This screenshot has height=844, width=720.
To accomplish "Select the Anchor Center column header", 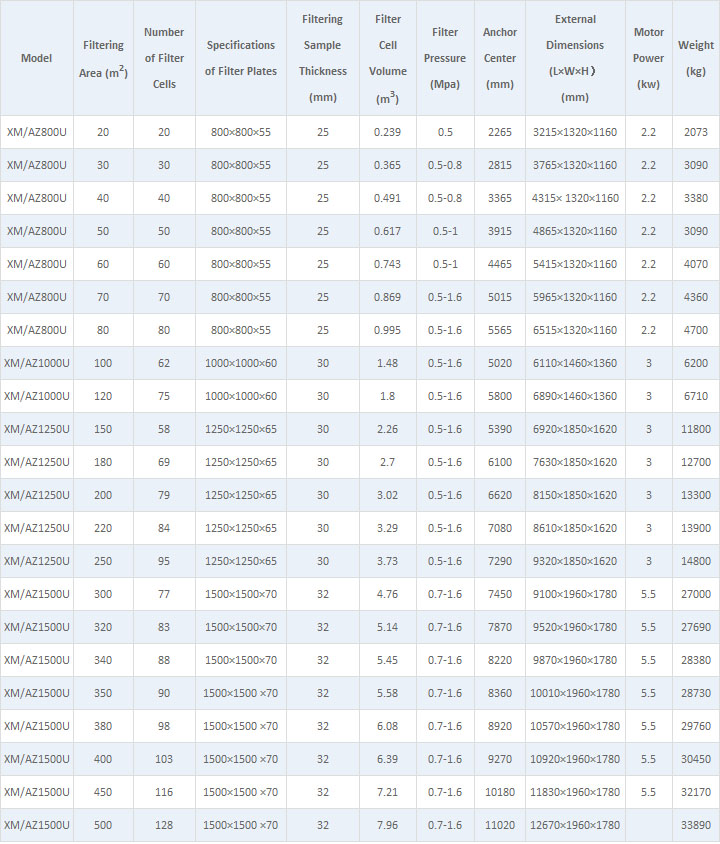I will pos(500,58).
